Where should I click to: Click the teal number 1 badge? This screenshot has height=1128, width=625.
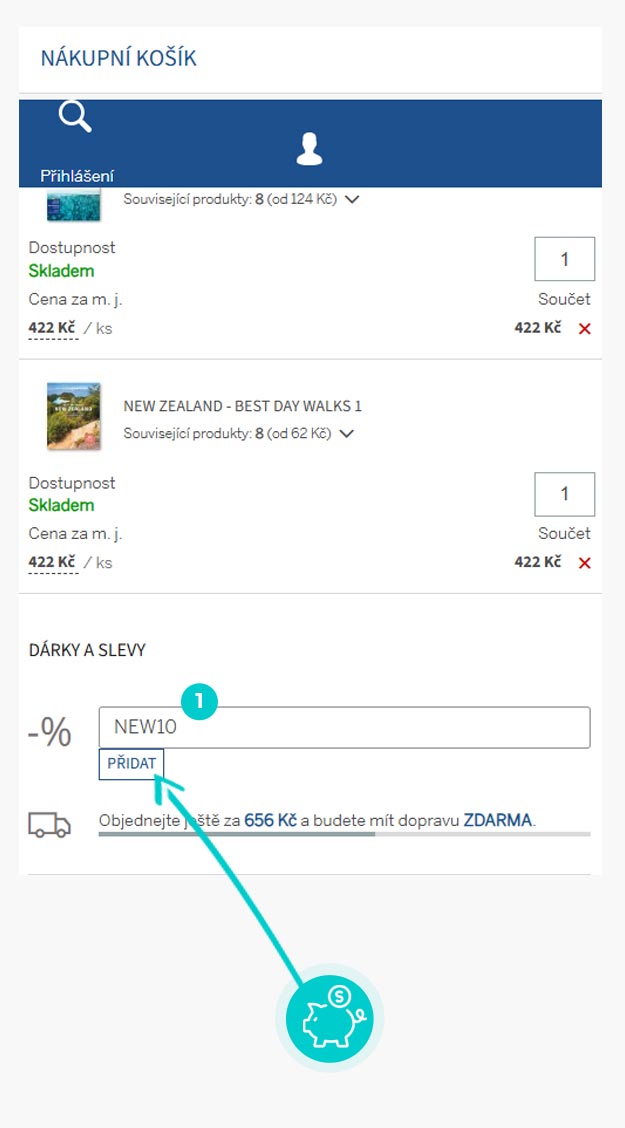(x=199, y=701)
